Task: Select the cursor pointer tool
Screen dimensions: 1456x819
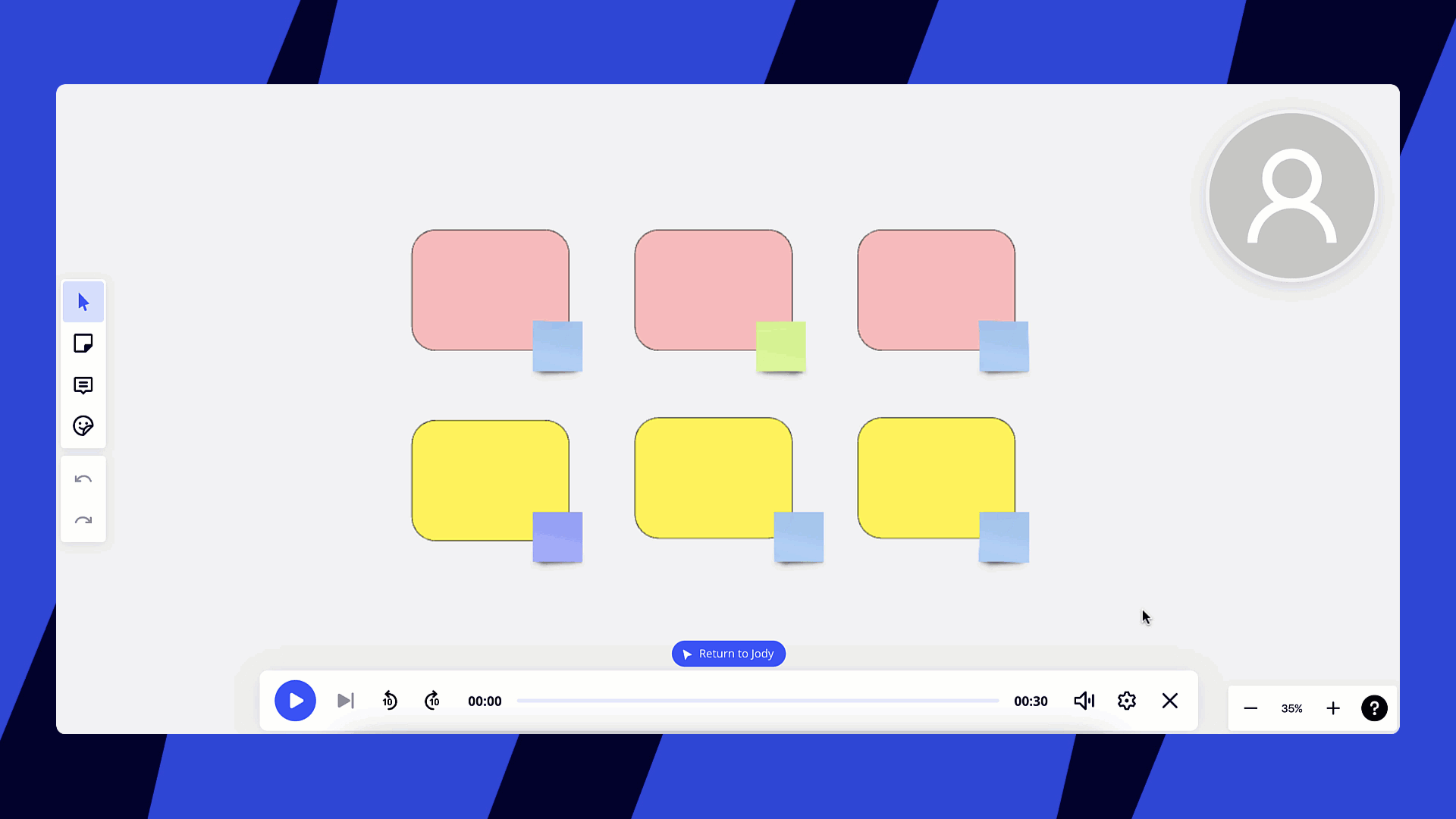Action: [x=83, y=302]
